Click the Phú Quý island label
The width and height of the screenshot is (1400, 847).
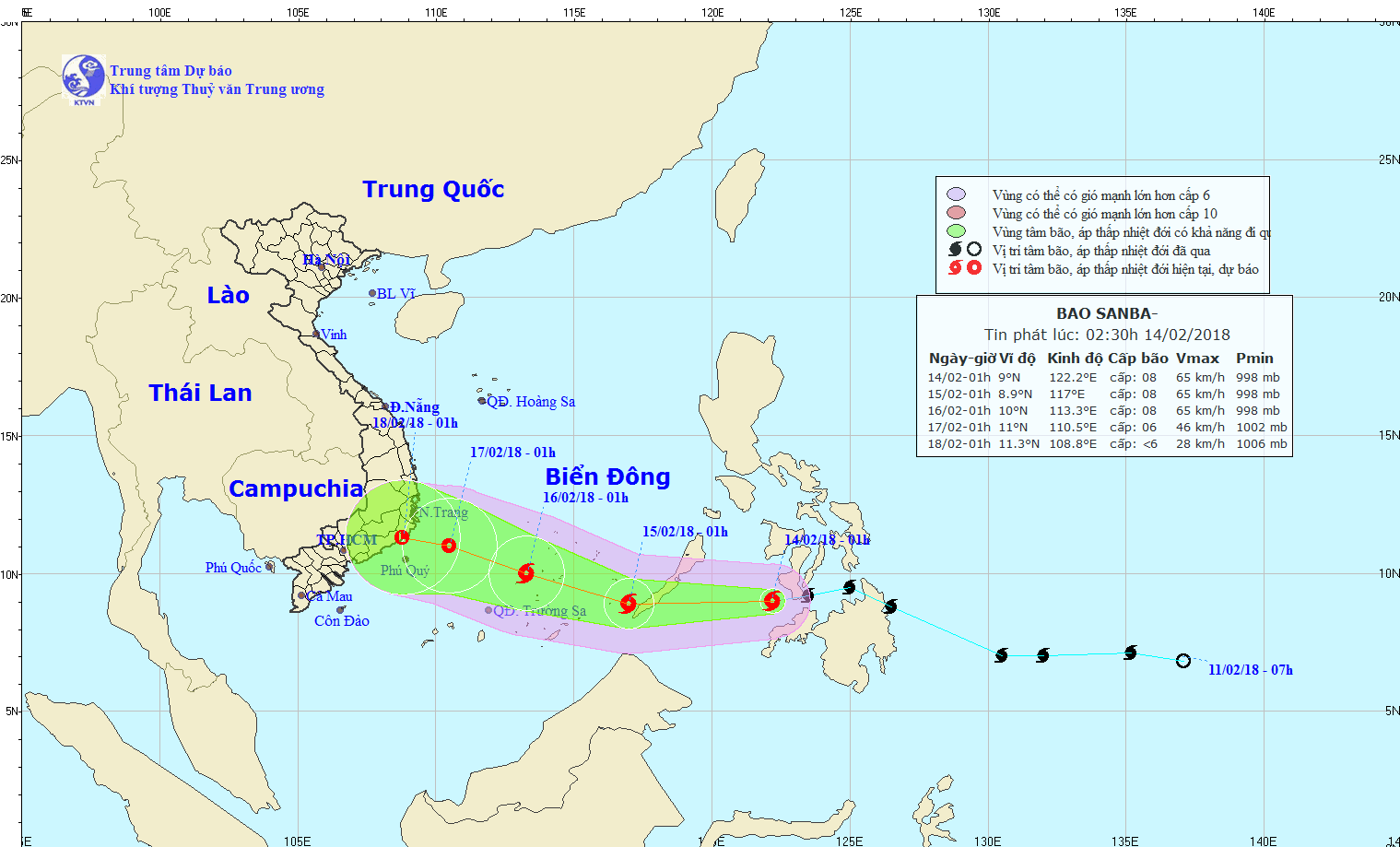pyautogui.click(x=405, y=571)
